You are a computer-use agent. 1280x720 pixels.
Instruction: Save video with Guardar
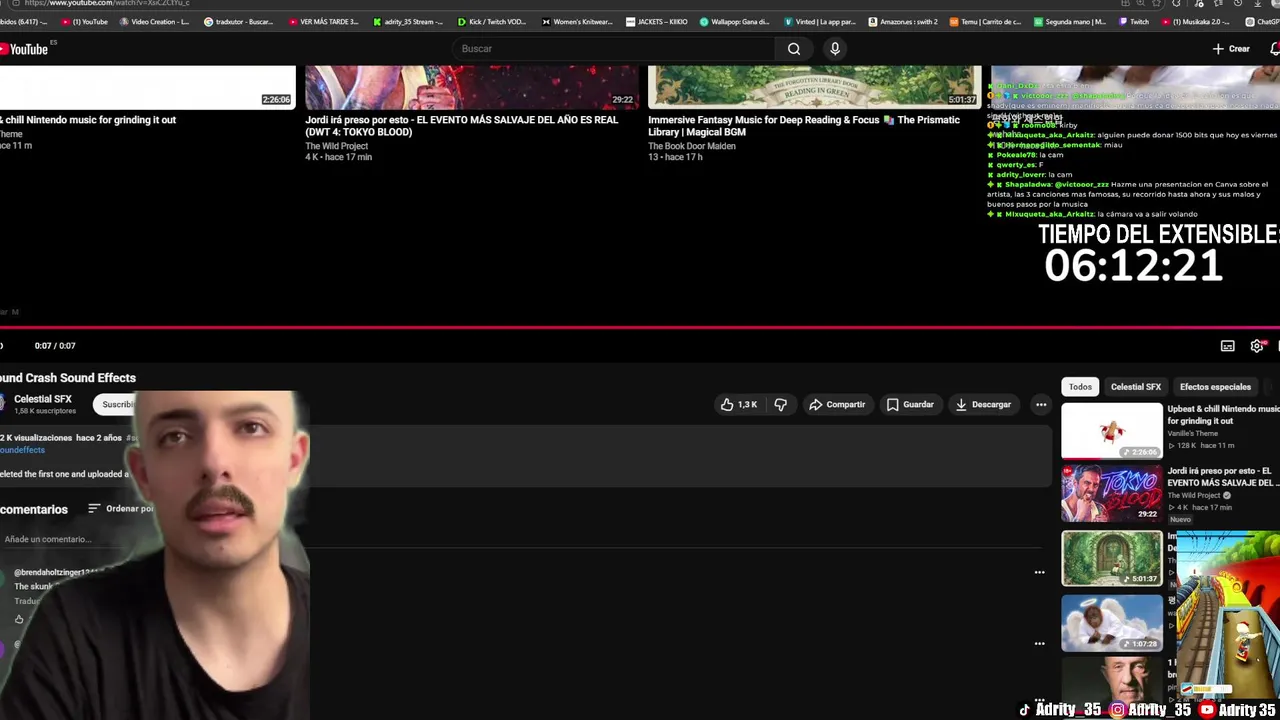coord(910,405)
